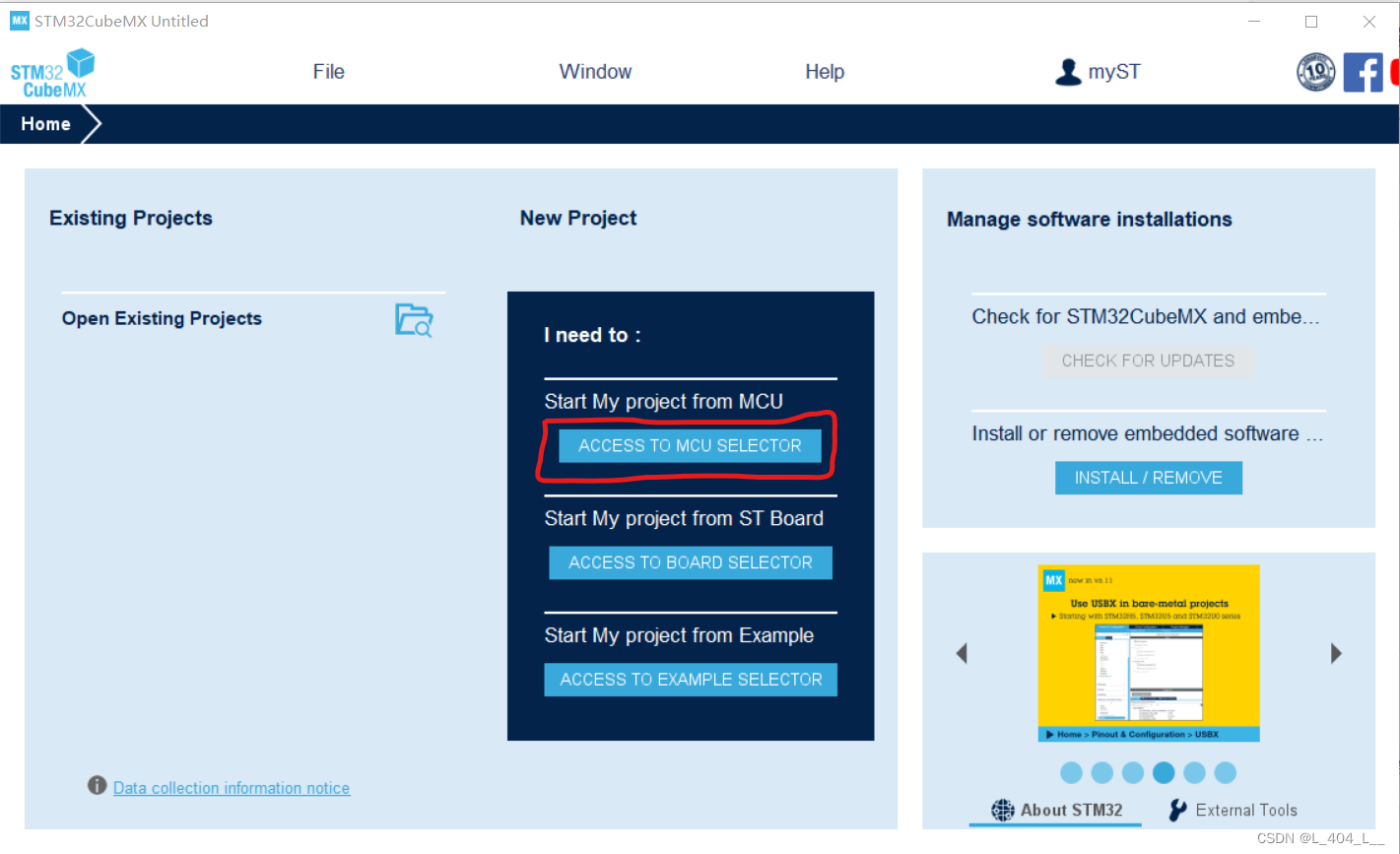Viewport: 1400px width, 854px height.
Task: Click ACCESS TO BOARD SELECTOR button
Action: pyautogui.click(x=691, y=562)
